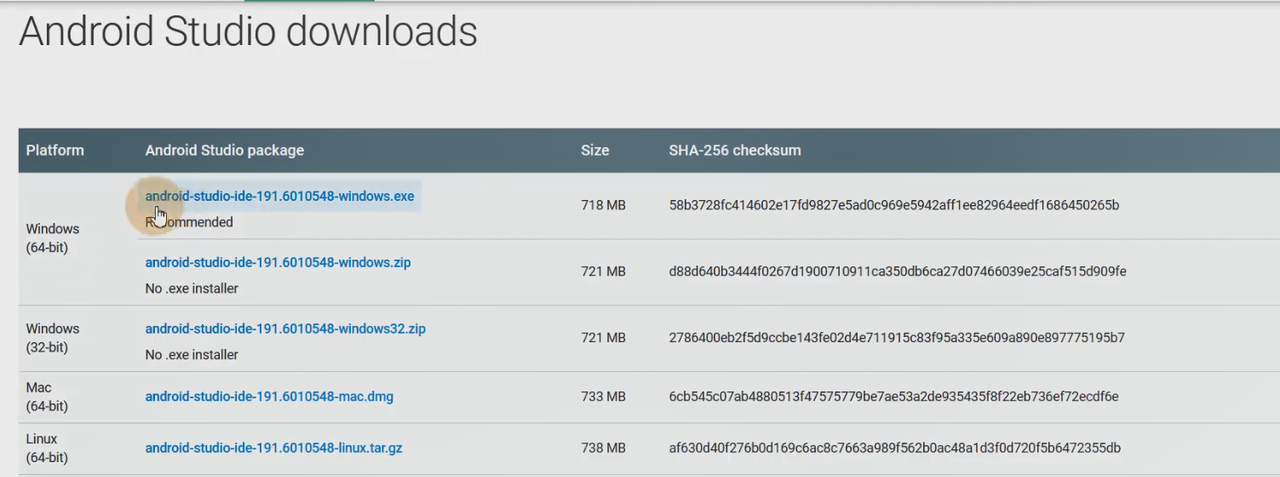Download the windows.zip package
The width and height of the screenshot is (1280, 477).
point(277,262)
